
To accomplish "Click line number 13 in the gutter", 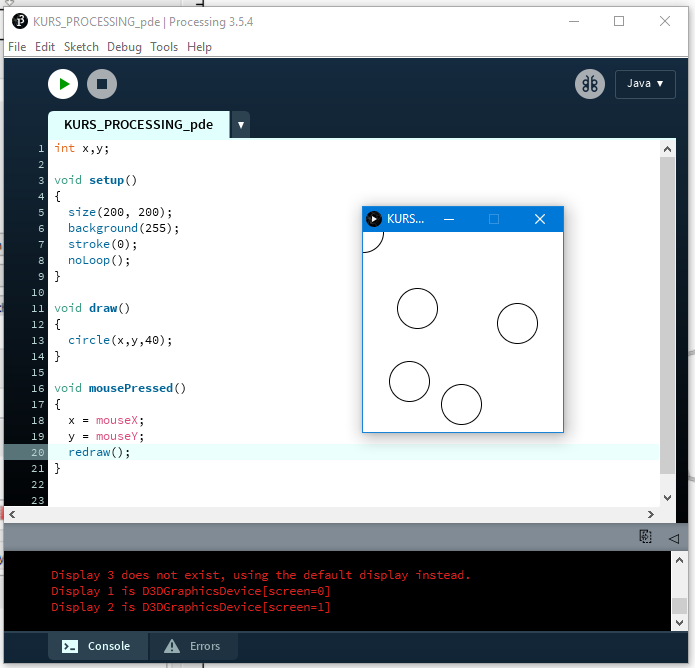I will click(38, 340).
